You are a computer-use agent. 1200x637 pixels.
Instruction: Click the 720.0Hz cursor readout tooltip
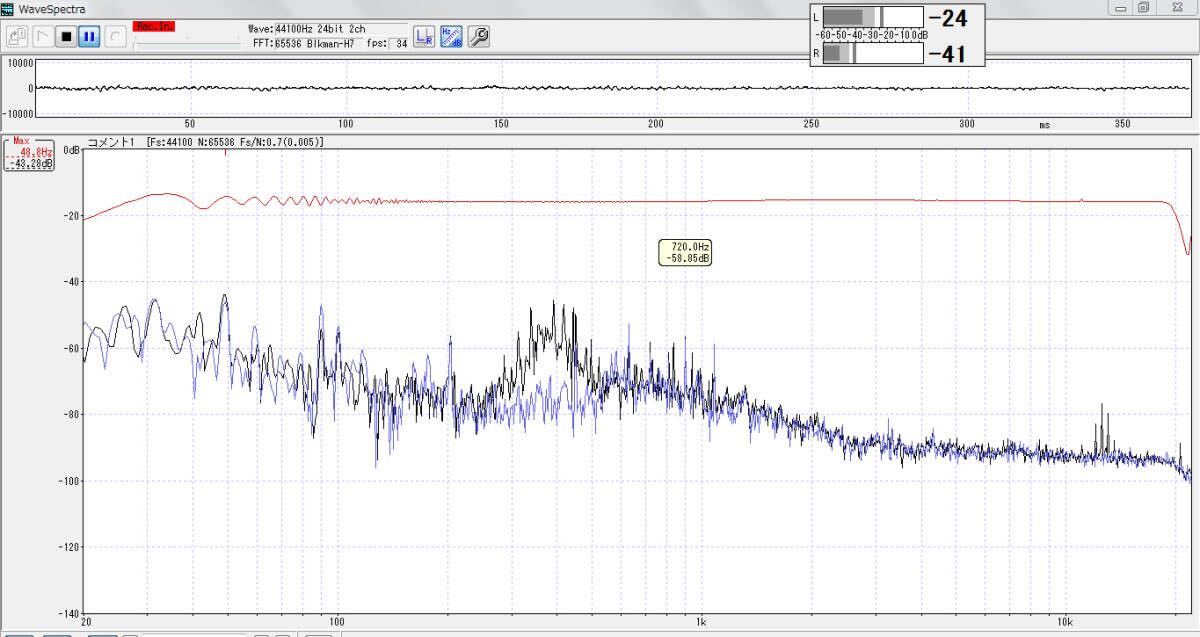pos(685,252)
